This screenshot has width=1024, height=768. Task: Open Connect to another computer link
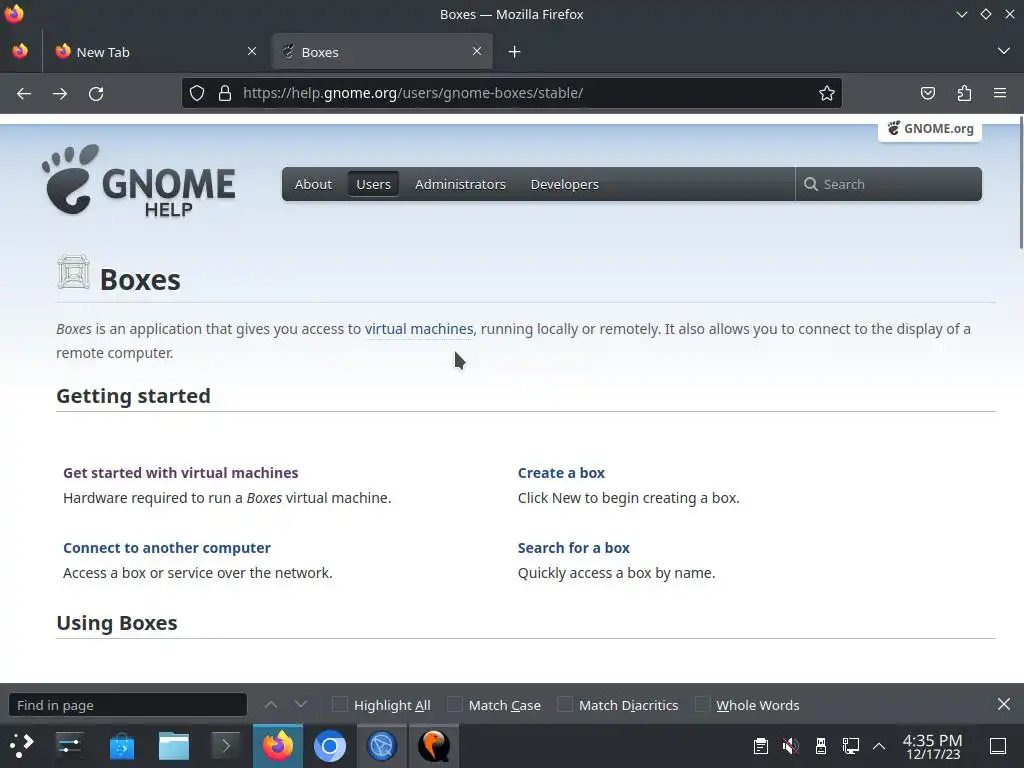click(x=167, y=548)
